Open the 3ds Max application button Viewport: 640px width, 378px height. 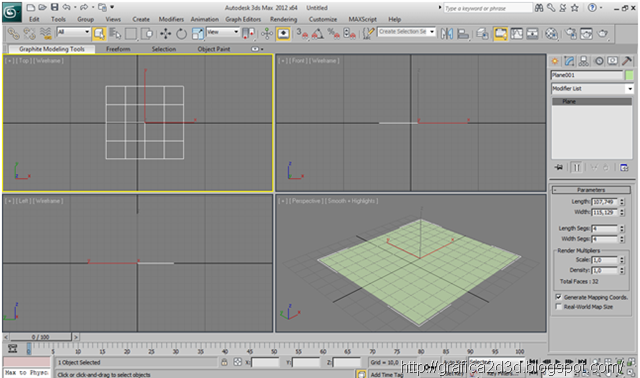(x=12, y=12)
